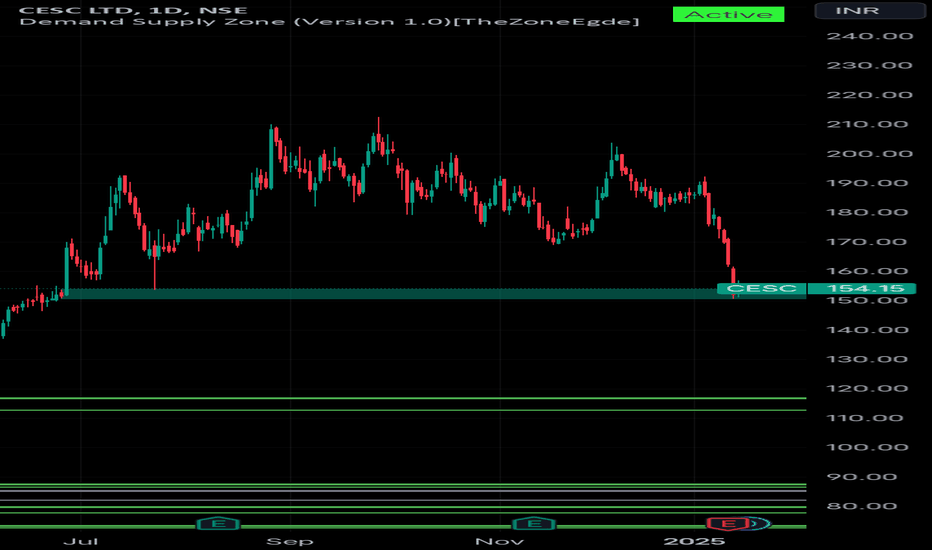The image size is (932, 550).
Task: Click the 180.00 price axis label
Action: (x=868, y=212)
